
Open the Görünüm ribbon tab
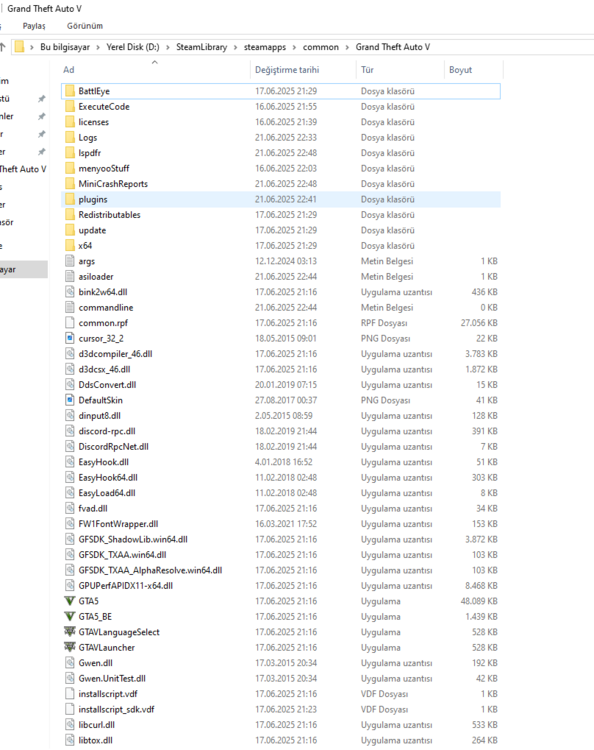click(85, 26)
